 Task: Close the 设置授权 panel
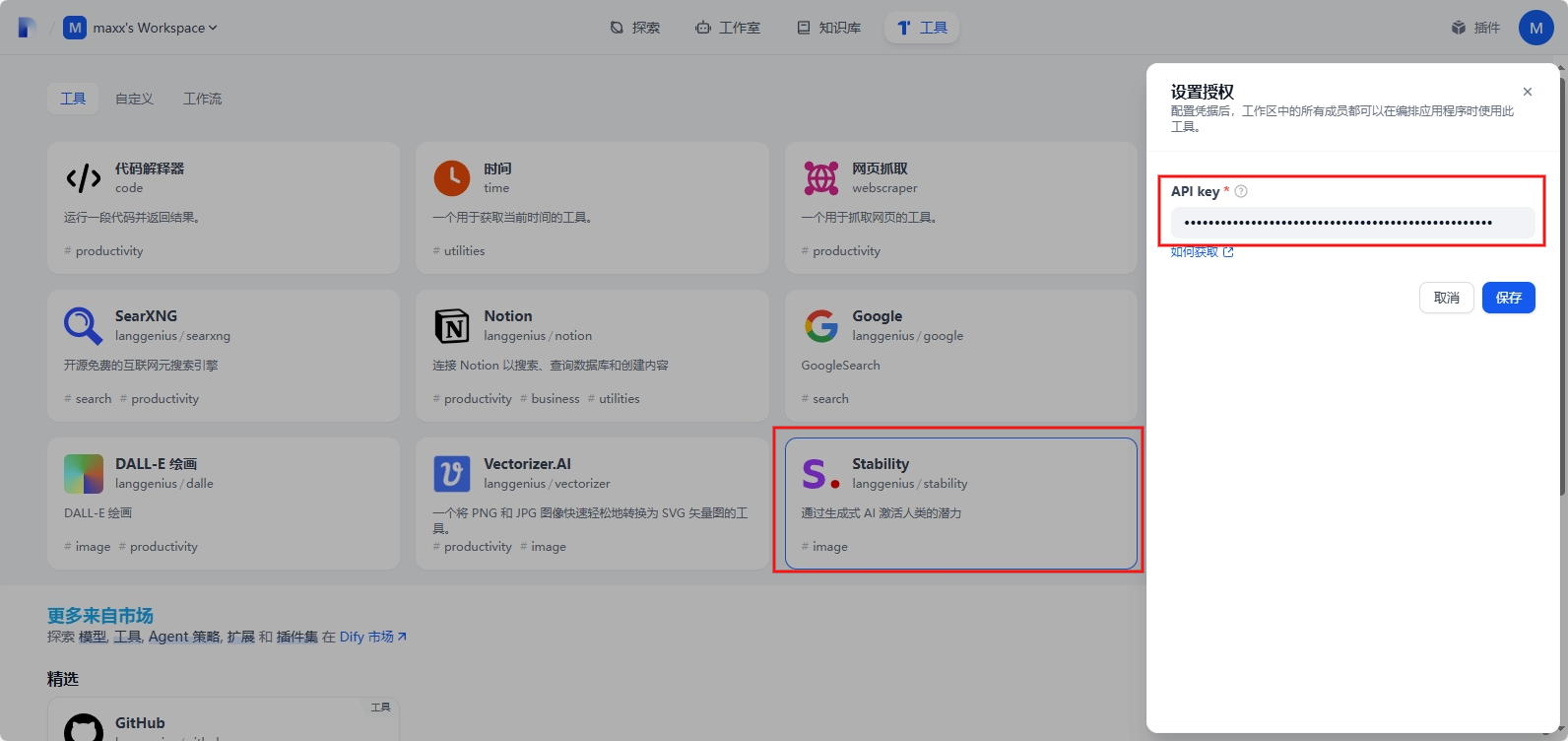click(1528, 92)
